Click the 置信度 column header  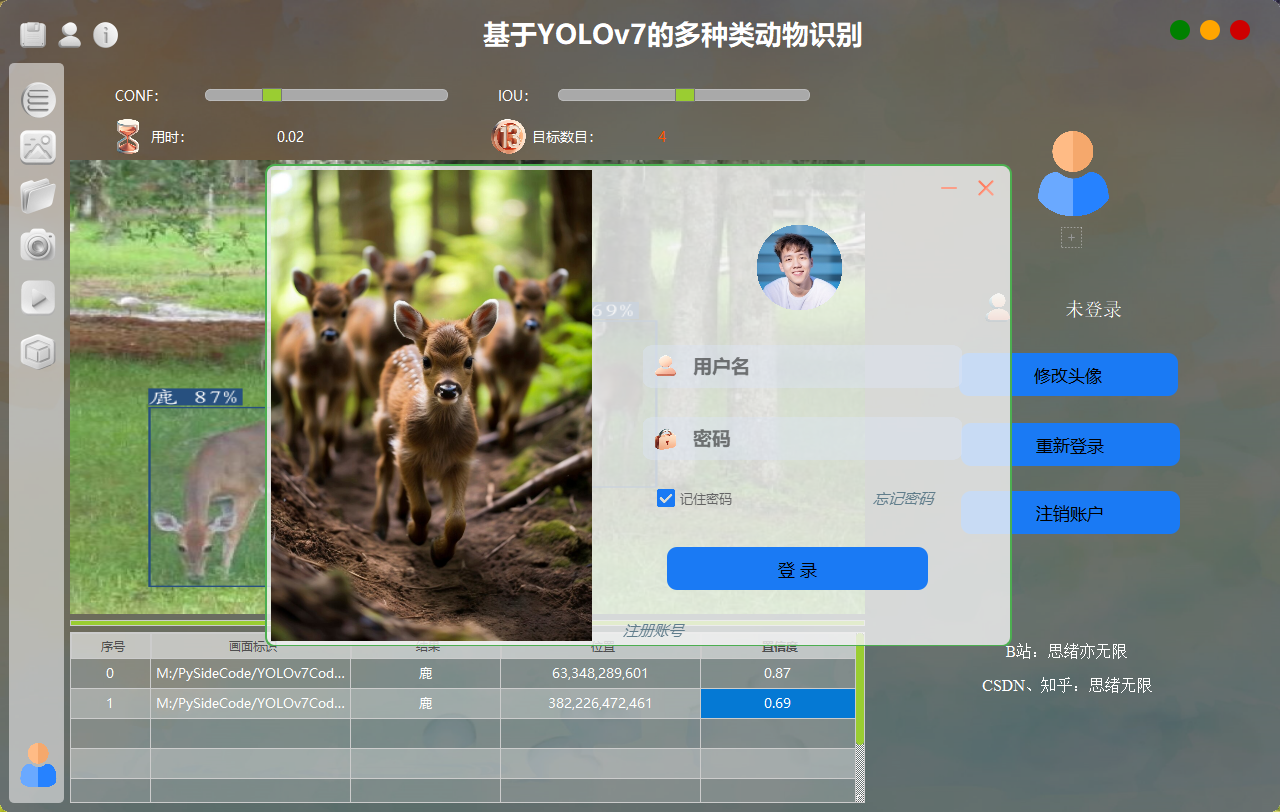778,646
